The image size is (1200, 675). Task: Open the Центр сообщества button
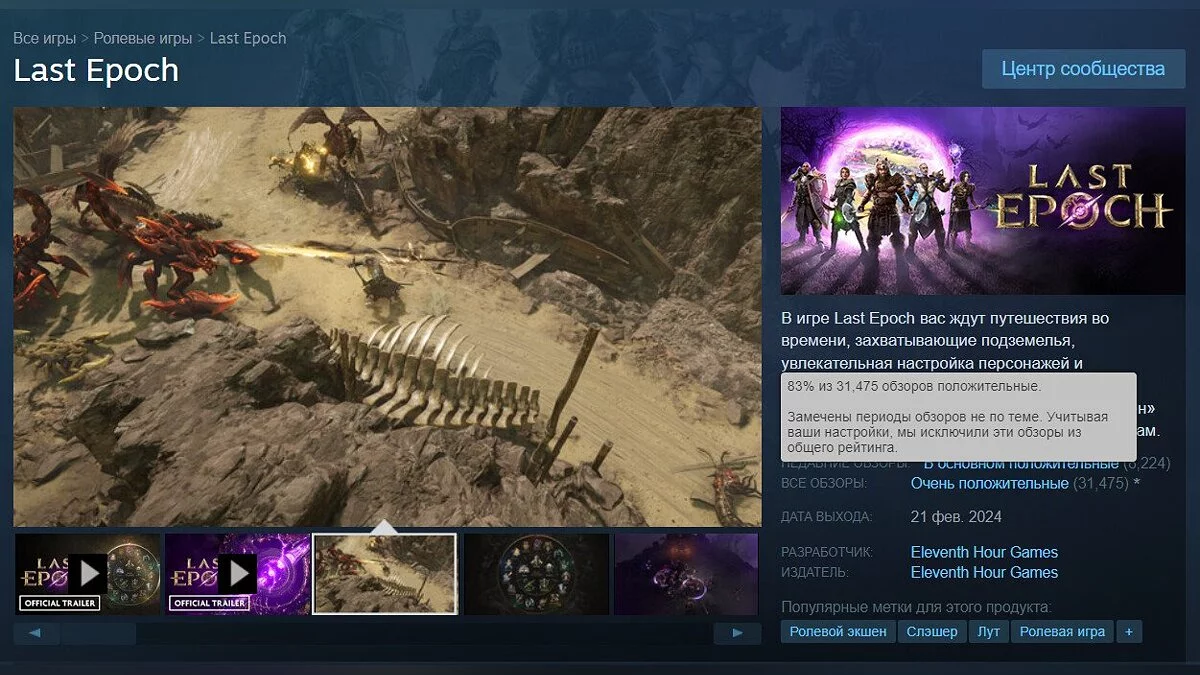1084,69
